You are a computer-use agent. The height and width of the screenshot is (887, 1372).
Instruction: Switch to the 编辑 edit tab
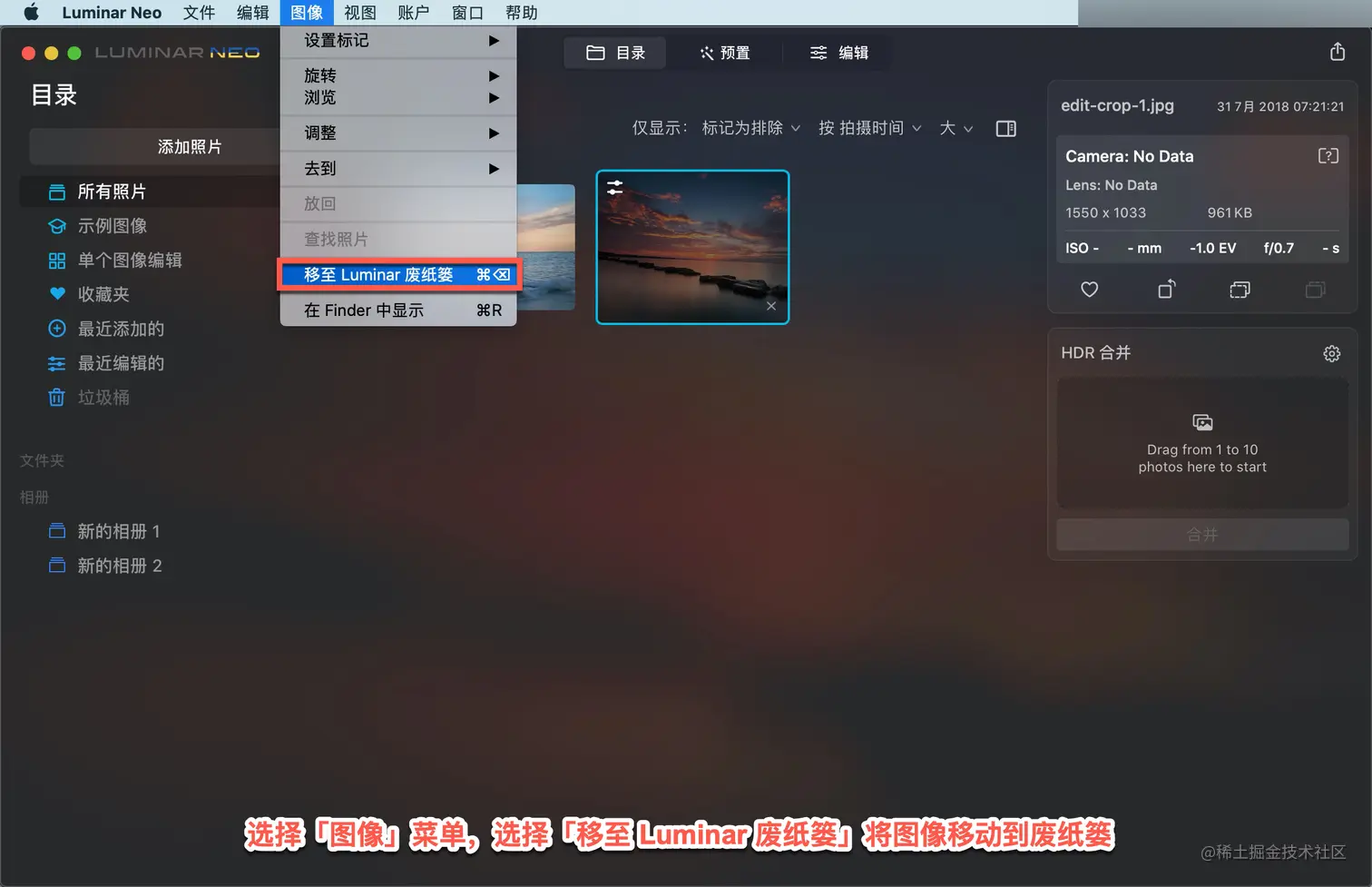tap(838, 53)
